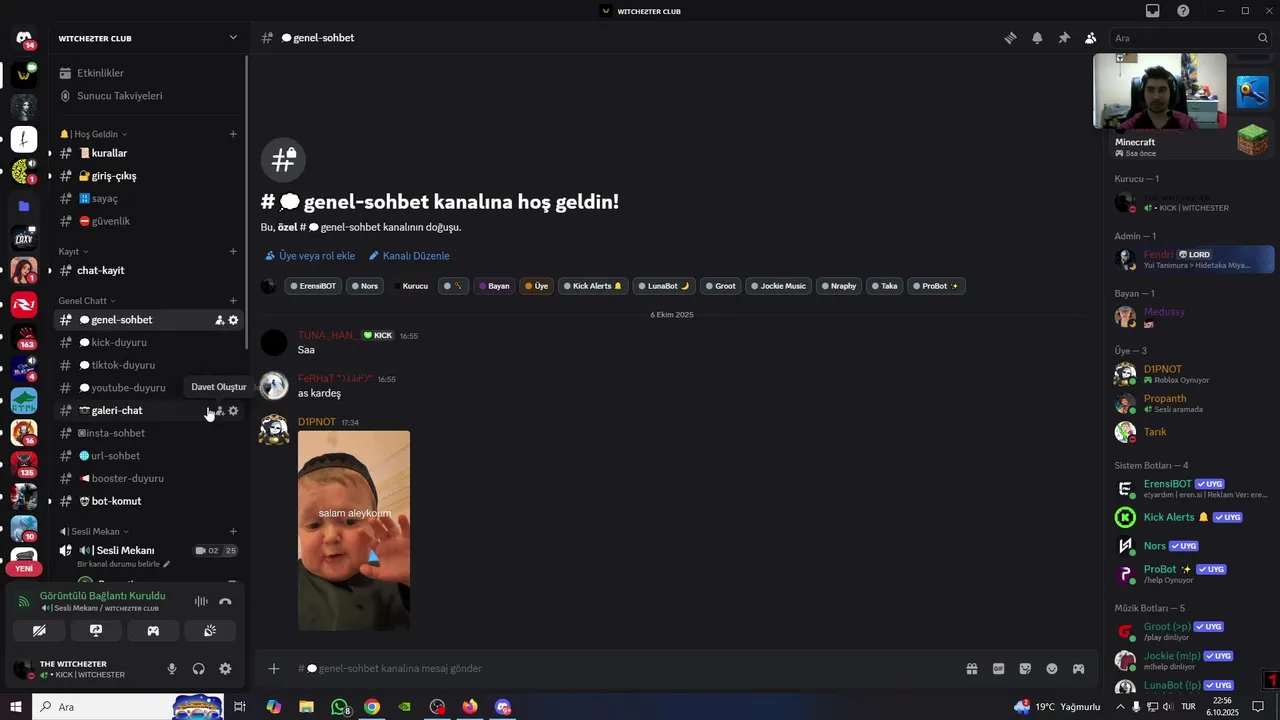Collapse the Genel Chatt category

(x=87, y=301)
